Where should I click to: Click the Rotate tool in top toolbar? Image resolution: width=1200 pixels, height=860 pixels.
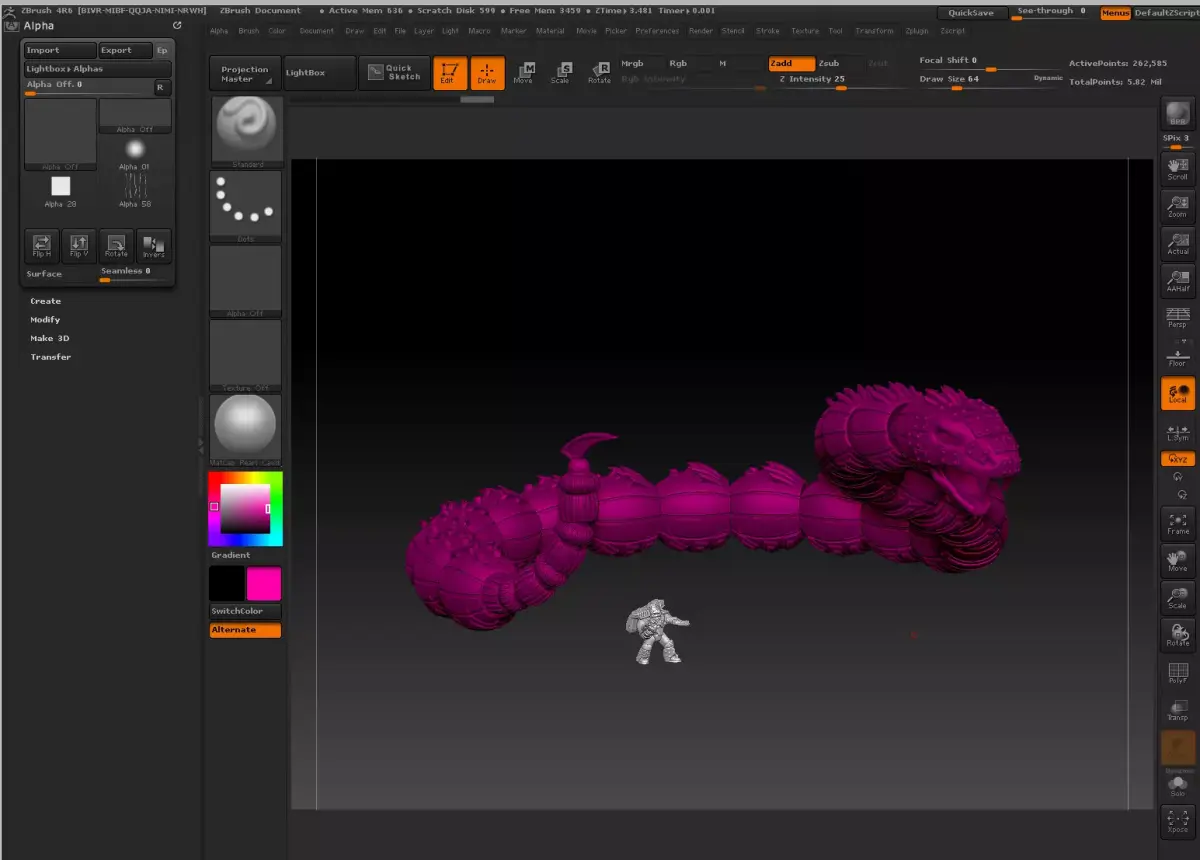coord(599,72)
